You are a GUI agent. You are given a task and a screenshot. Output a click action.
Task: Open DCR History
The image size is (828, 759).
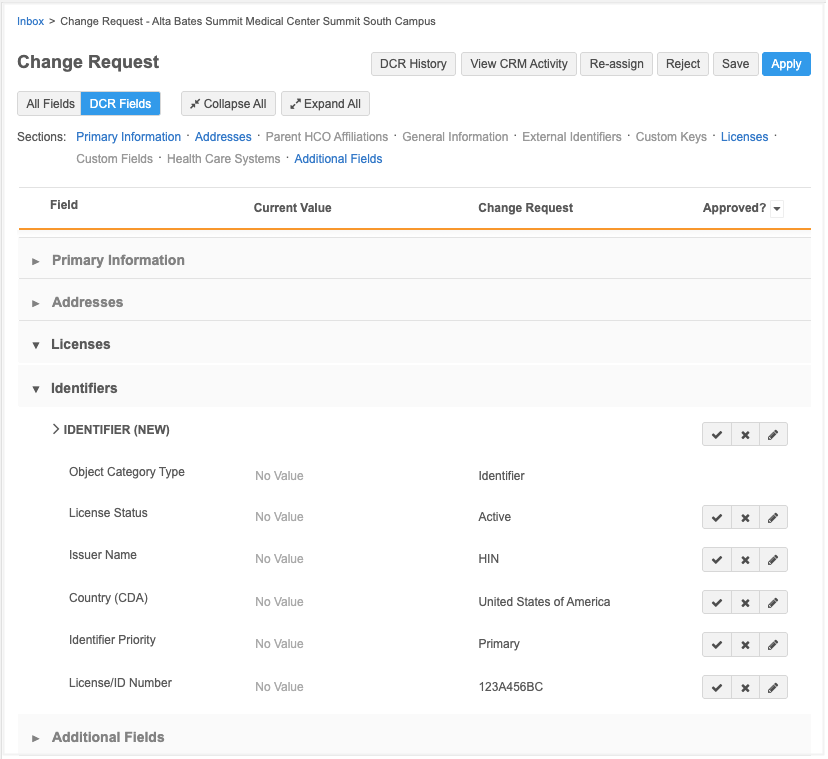pos(413,64)
